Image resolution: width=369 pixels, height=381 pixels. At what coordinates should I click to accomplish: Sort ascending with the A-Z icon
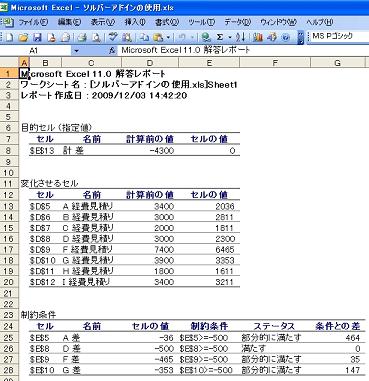240,37
